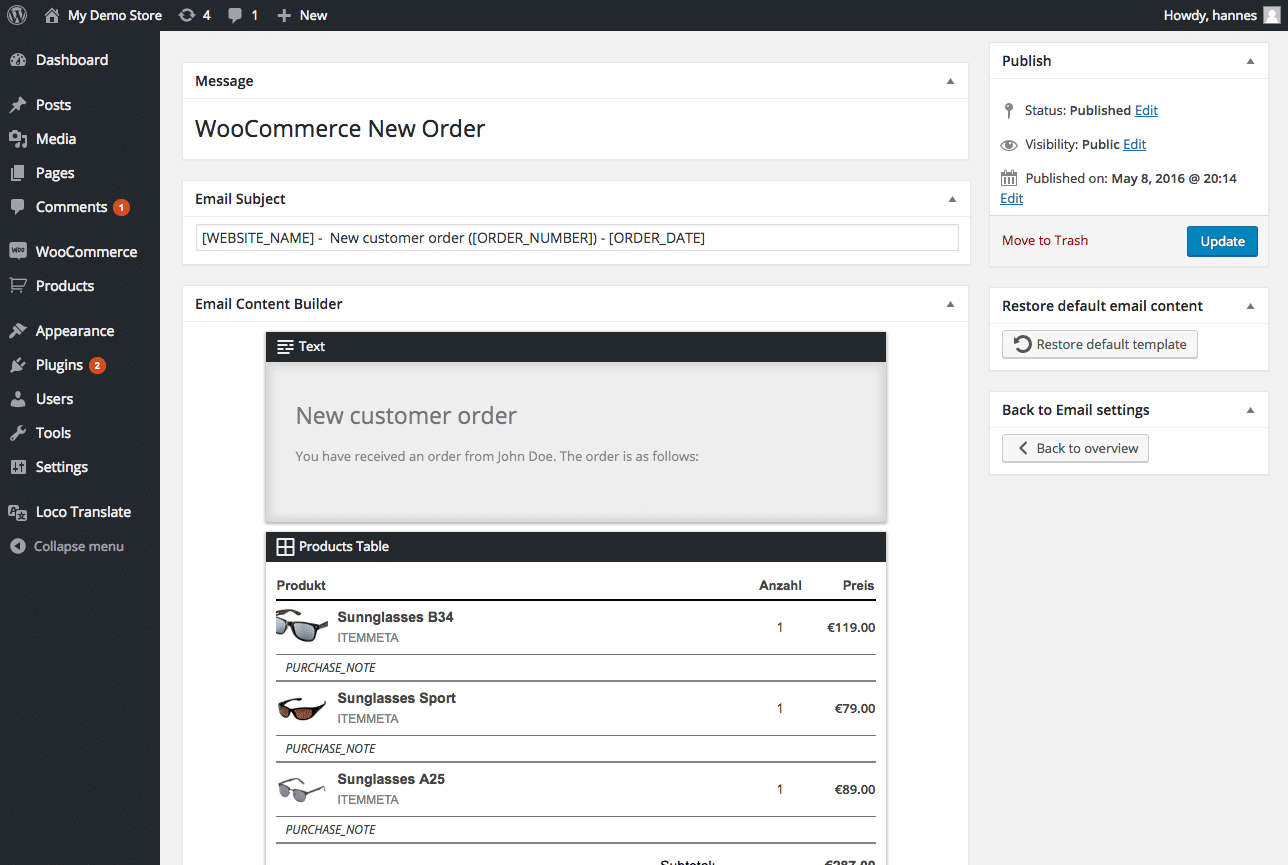This screenshot has height=865, width=1288.
Task: Collapse the Publish panel
Action: click(1250, 61)
